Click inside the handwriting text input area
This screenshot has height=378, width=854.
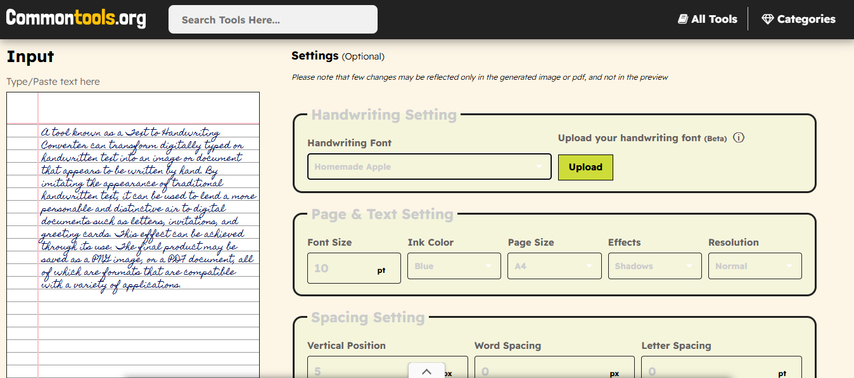pos(133,235)
